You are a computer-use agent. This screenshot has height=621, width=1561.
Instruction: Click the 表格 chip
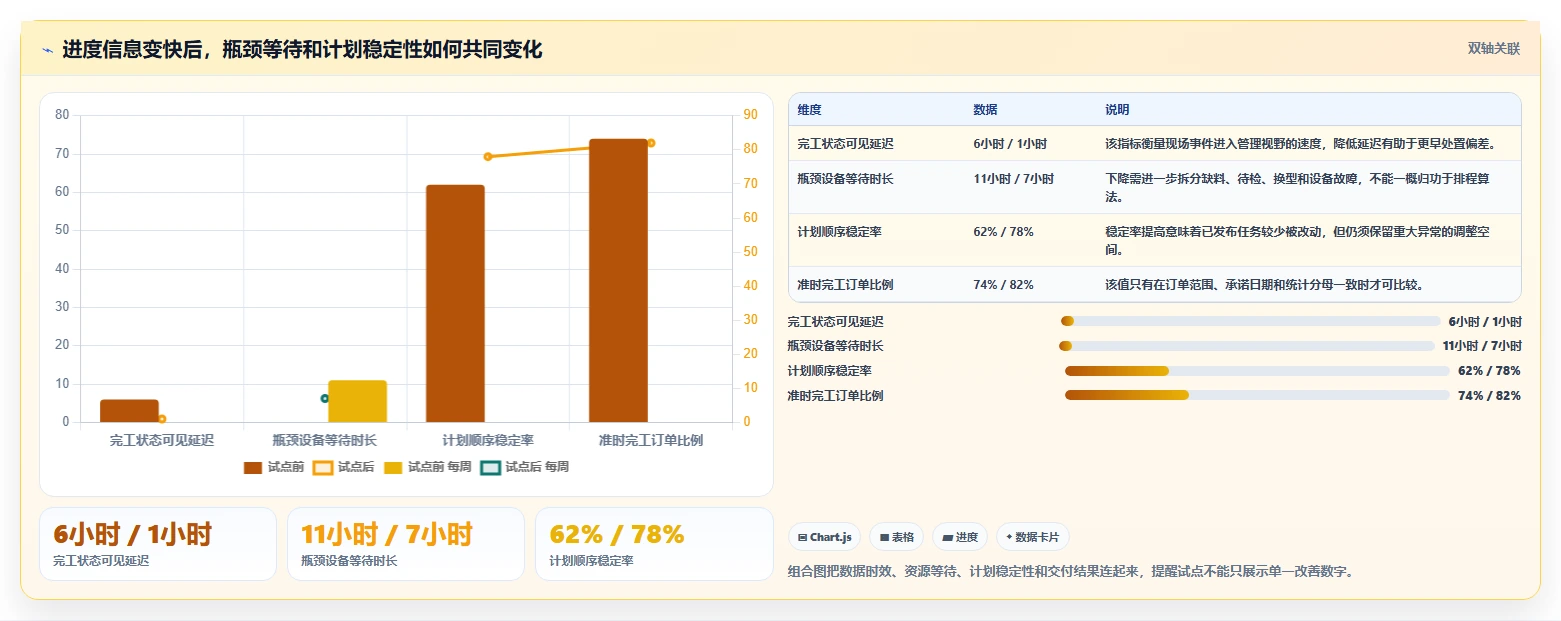click(x=896, y=537)
